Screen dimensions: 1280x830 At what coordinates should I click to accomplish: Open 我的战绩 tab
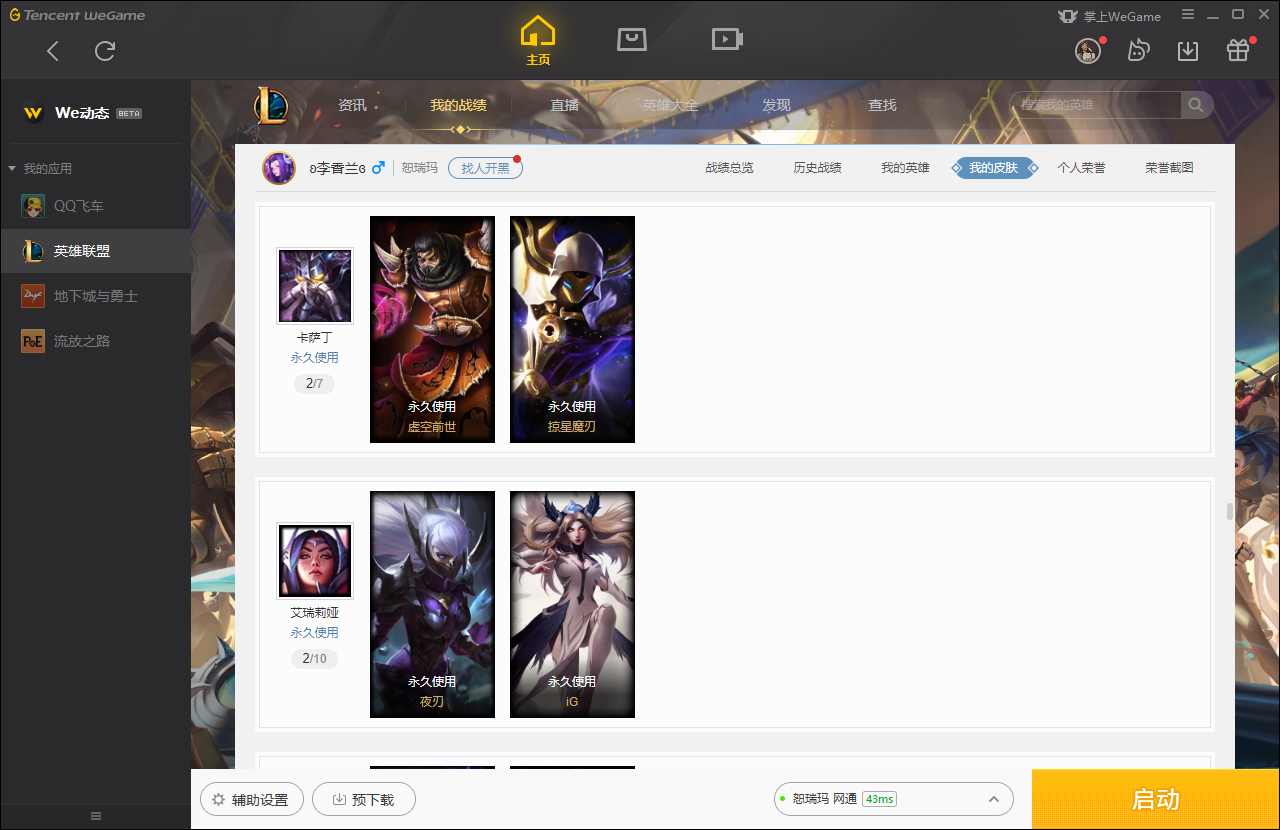pyautogui.click(x=458, y=105)
